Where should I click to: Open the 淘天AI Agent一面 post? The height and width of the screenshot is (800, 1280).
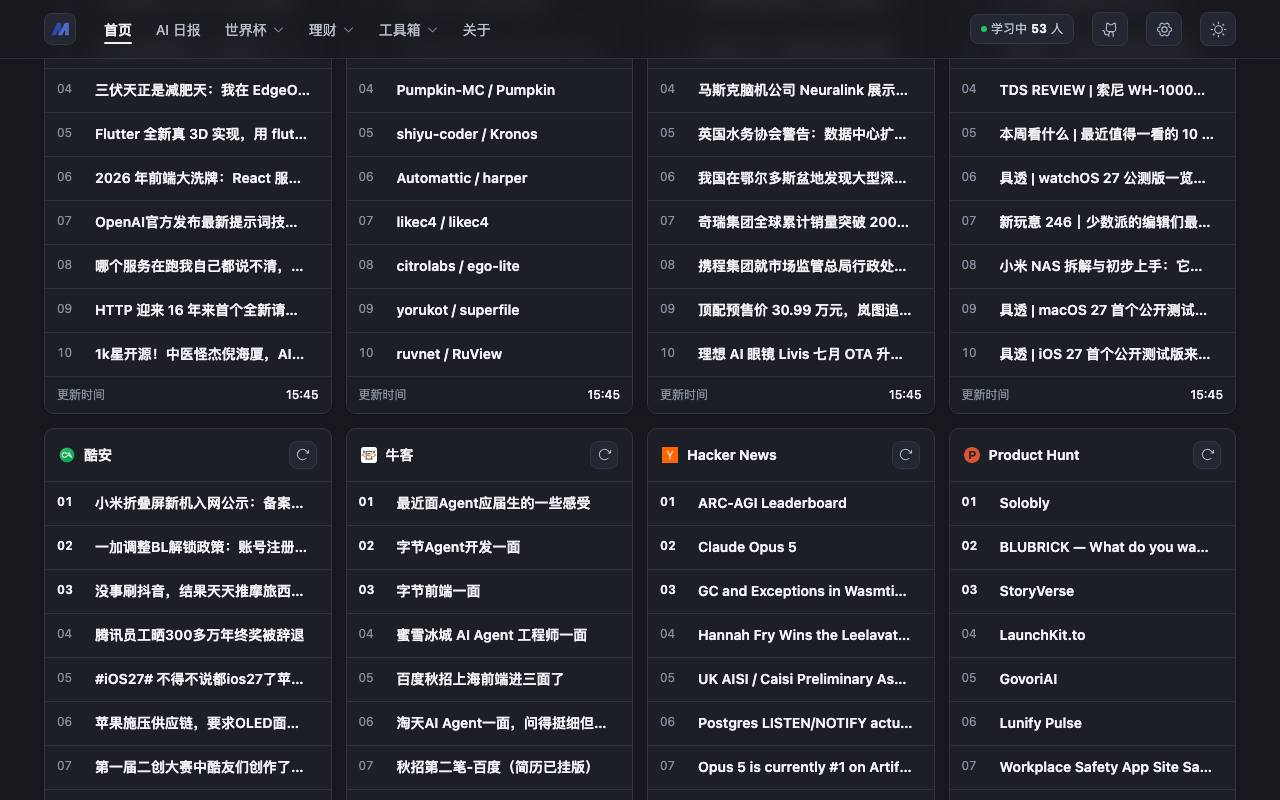(x=489, y=723)
